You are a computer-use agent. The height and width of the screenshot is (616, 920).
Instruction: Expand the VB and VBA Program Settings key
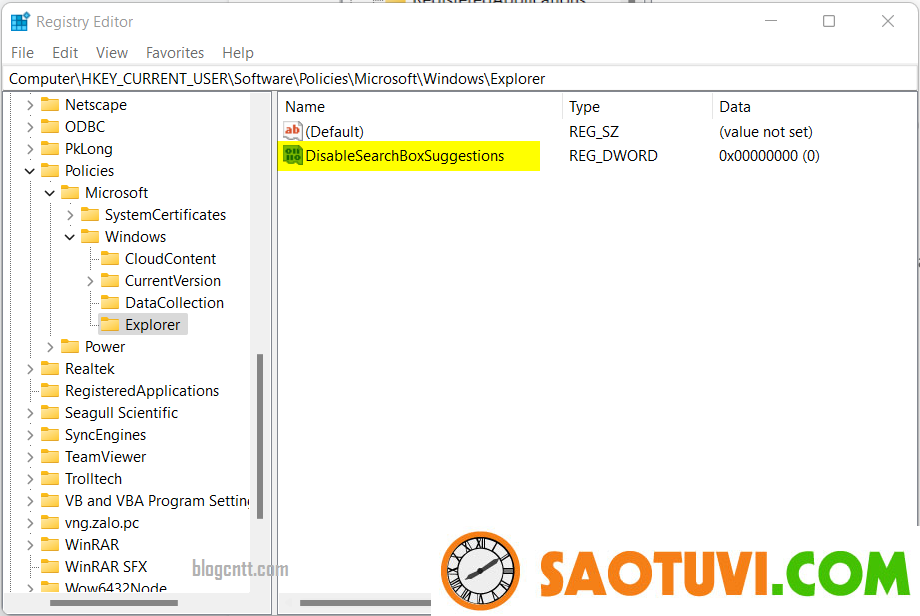pyautogui.click(x=30, y=501)
